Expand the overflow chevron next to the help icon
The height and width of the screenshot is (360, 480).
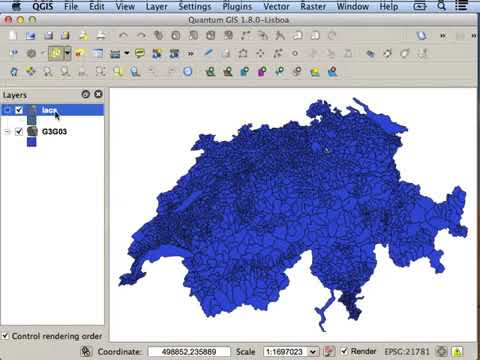point(443,35)
